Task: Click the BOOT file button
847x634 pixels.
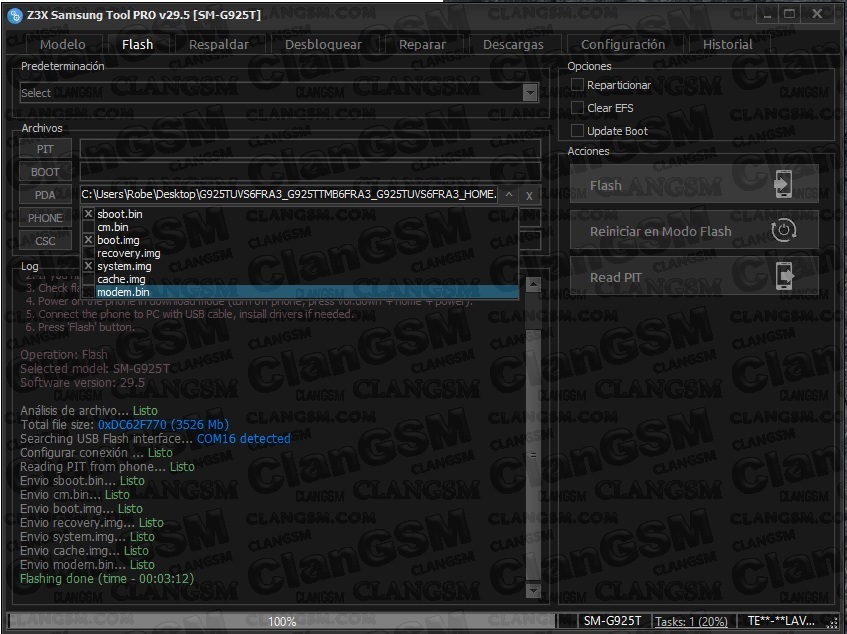Action: pos(45,172)
